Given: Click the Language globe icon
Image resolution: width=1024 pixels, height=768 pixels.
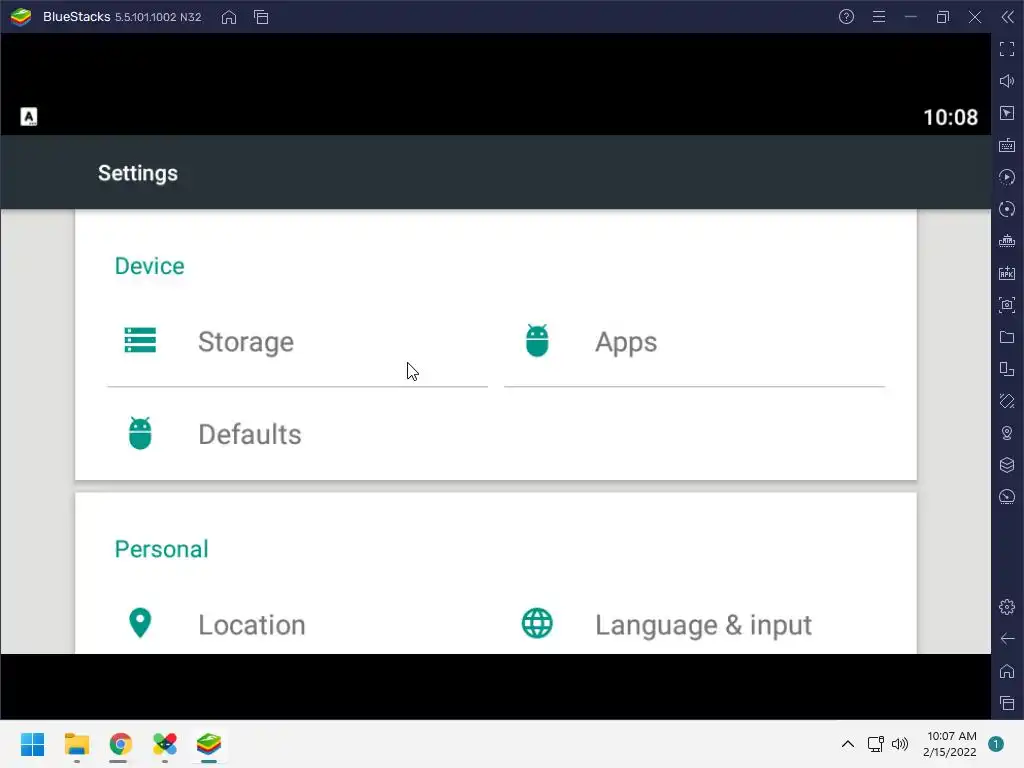Looking at the screenshot, I should point(537,623).
